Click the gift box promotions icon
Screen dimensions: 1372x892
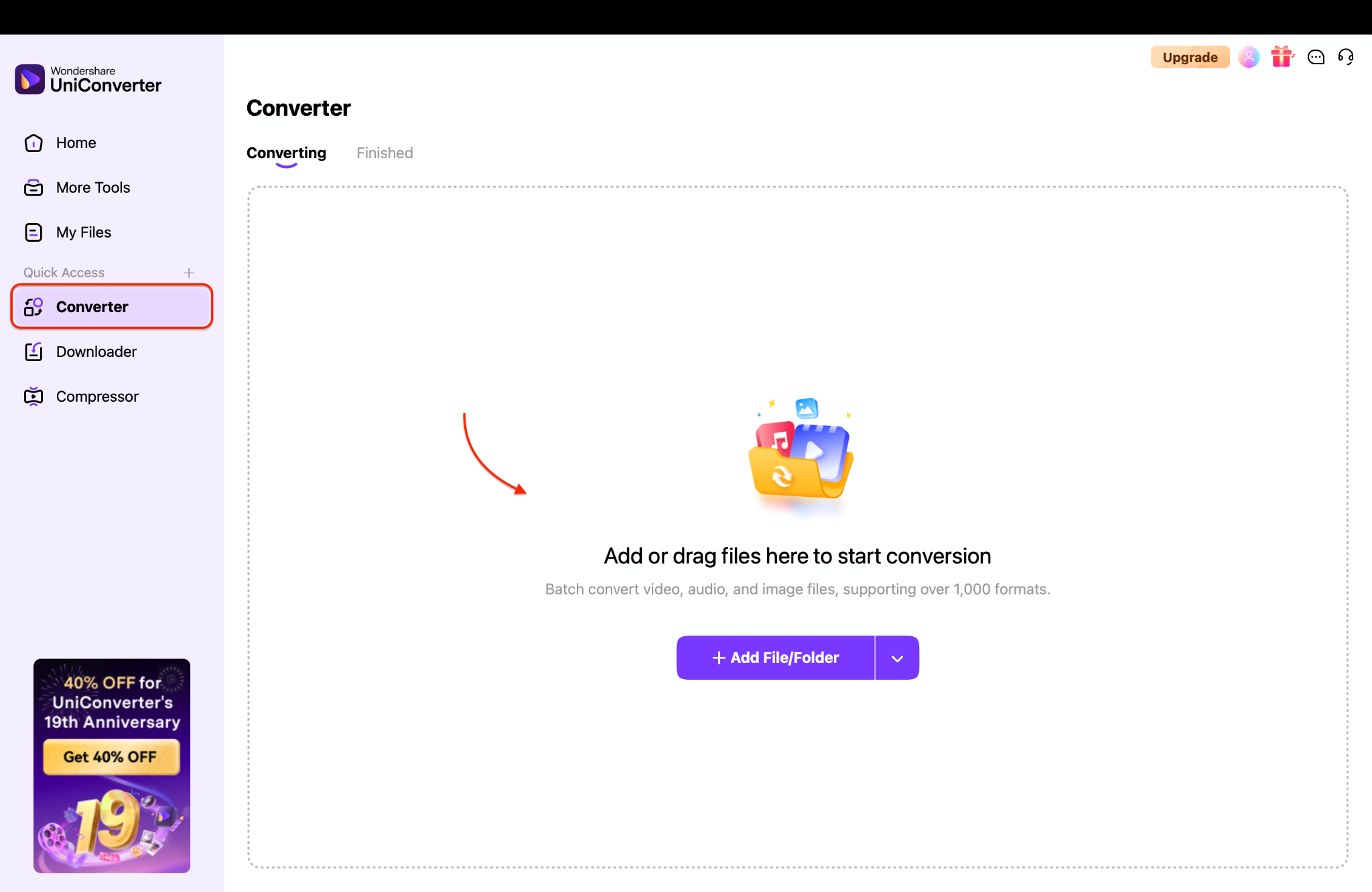(x=1282, y=57)
